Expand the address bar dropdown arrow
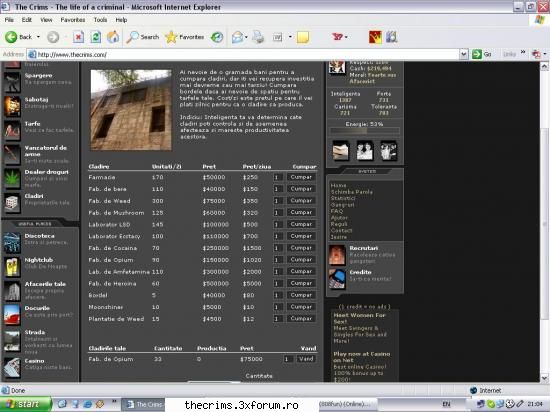This screenshot has width=550, height=412. 463,54
